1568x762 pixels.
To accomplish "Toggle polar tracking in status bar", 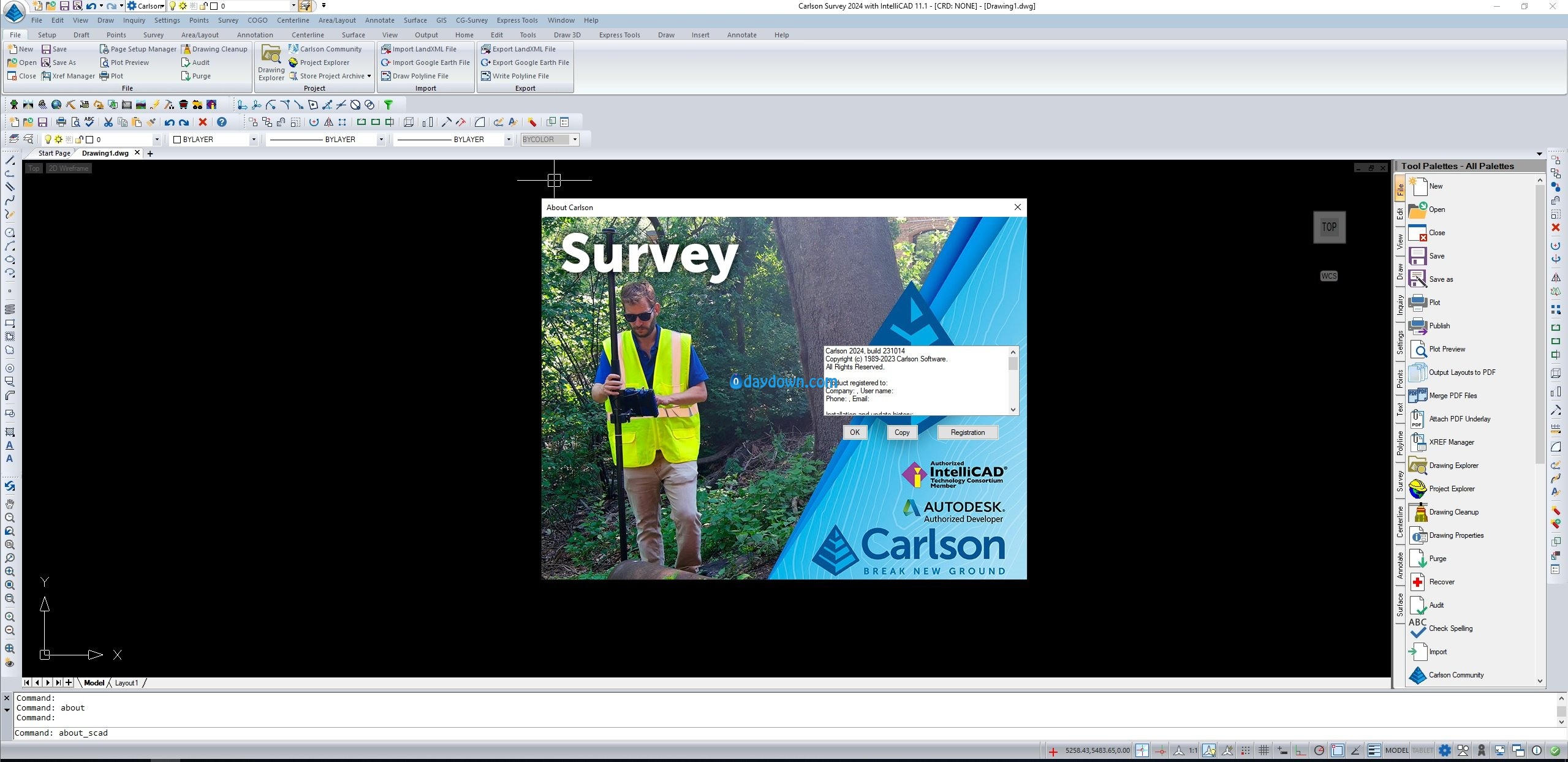I will (1319, 750).
